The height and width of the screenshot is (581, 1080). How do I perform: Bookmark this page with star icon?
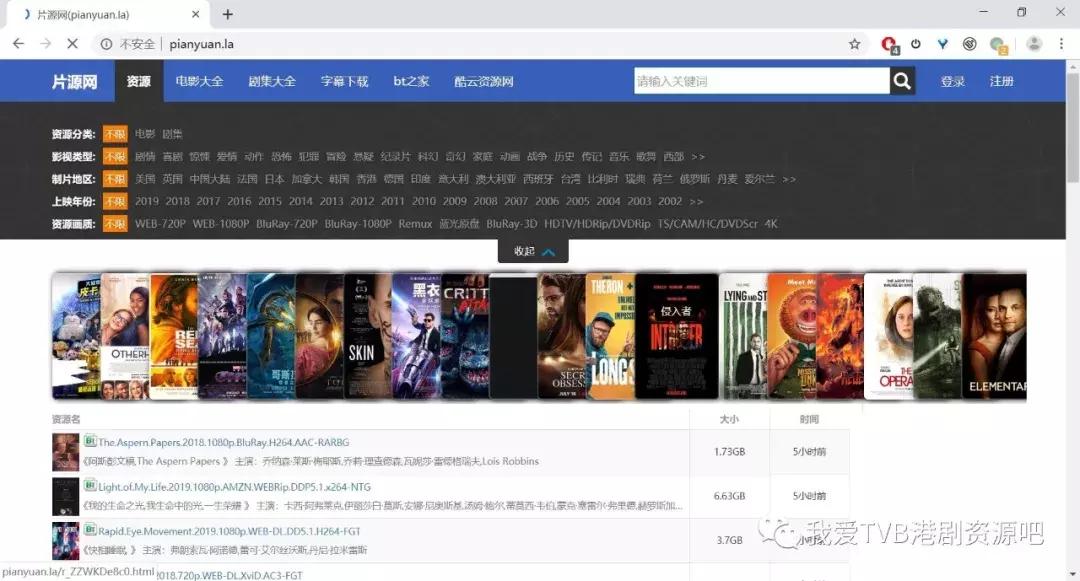coord(854,44)
